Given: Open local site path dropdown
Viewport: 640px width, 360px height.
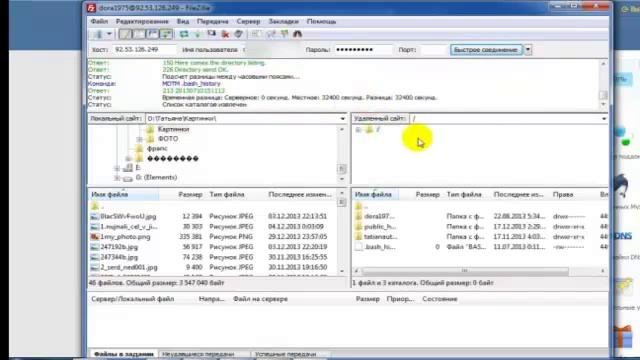Looking at the screenshot, I should (x=342, y=119).
